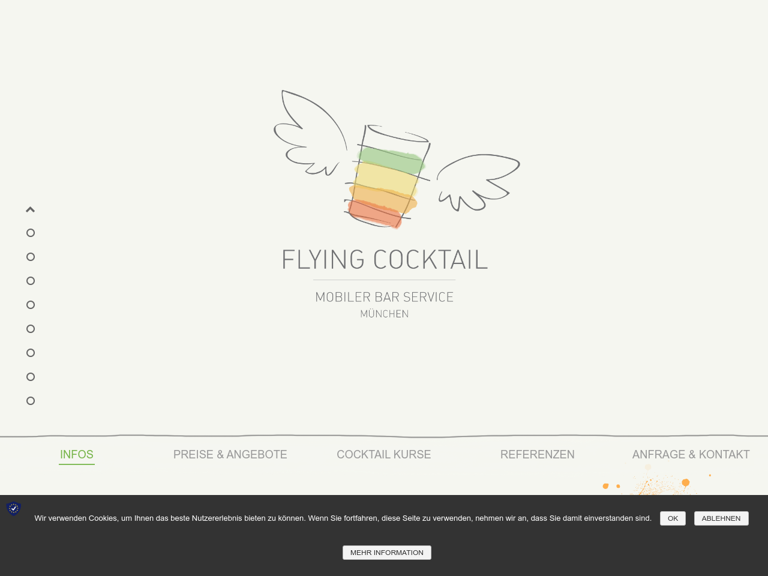Screen dimensions: 768x576
Task: Select the fourth section dot navigator
Action: [30, 305]
